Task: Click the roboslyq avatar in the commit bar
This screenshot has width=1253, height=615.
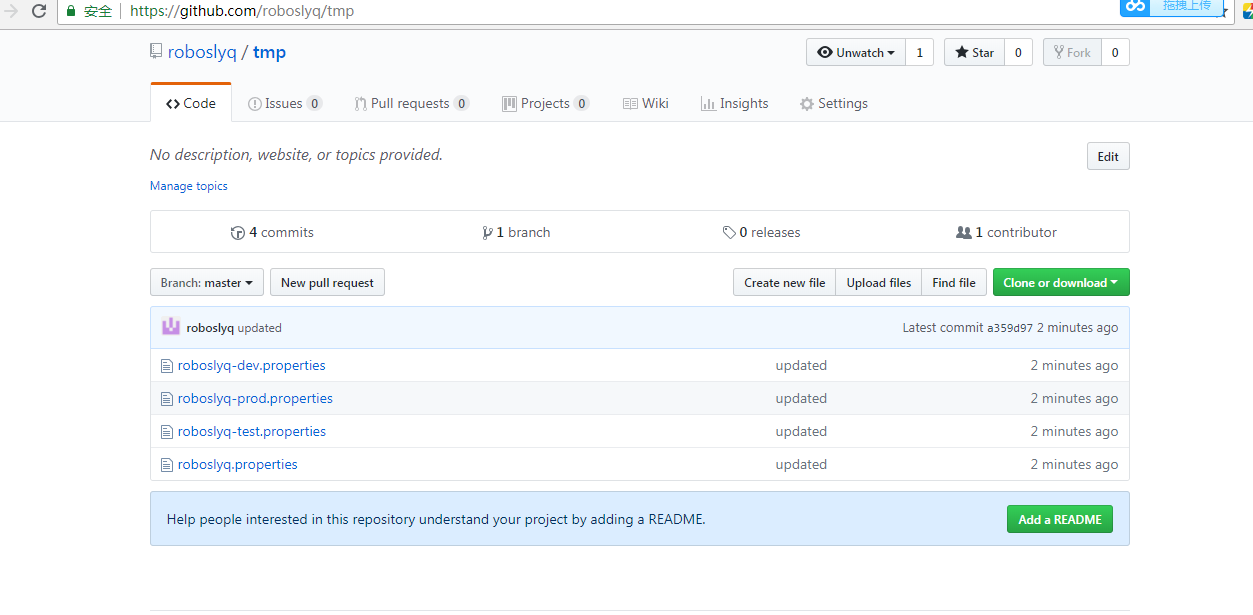Action: point(171,327)
